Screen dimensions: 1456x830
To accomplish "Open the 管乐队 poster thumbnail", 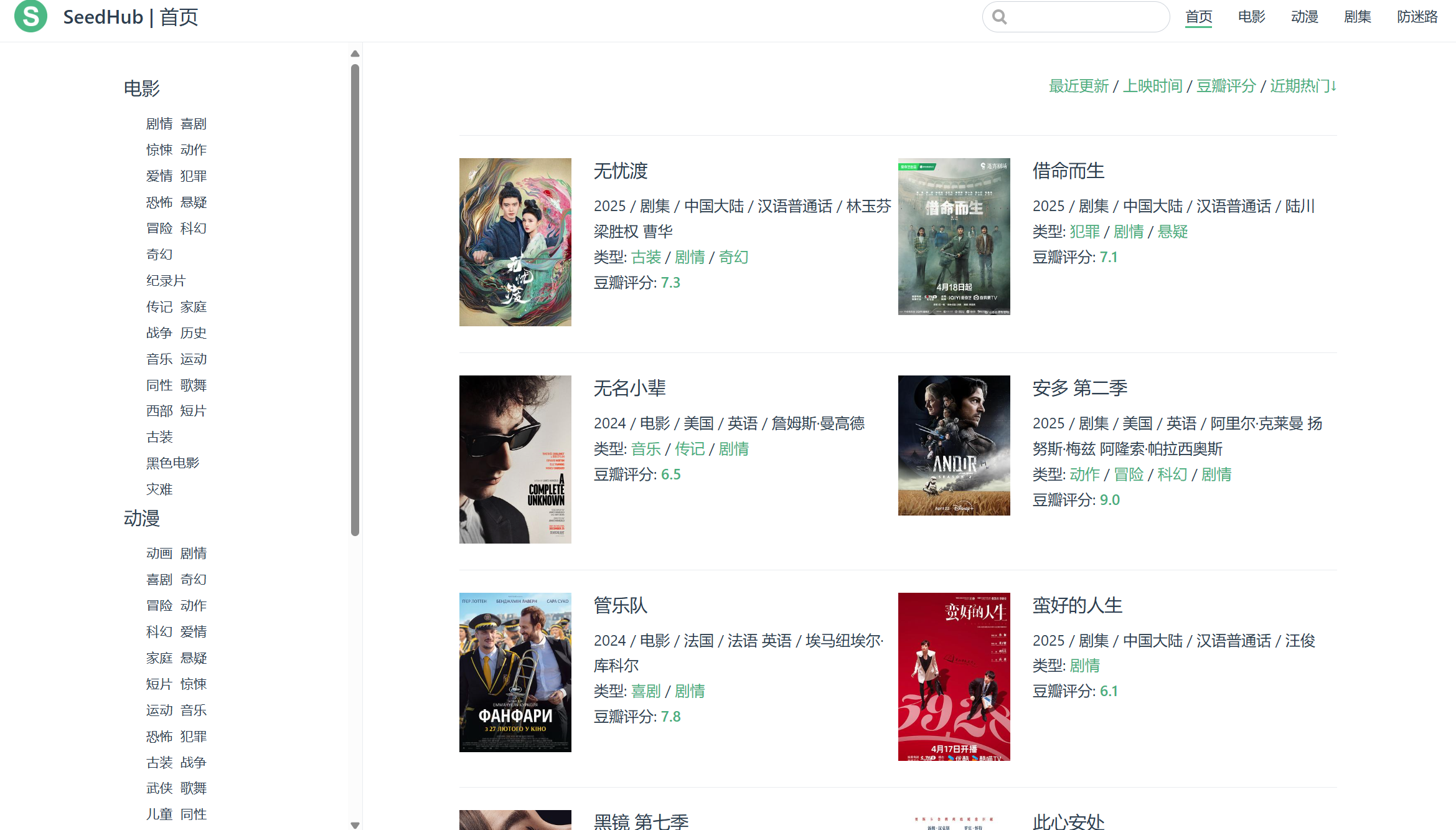I will pos(515,672).
